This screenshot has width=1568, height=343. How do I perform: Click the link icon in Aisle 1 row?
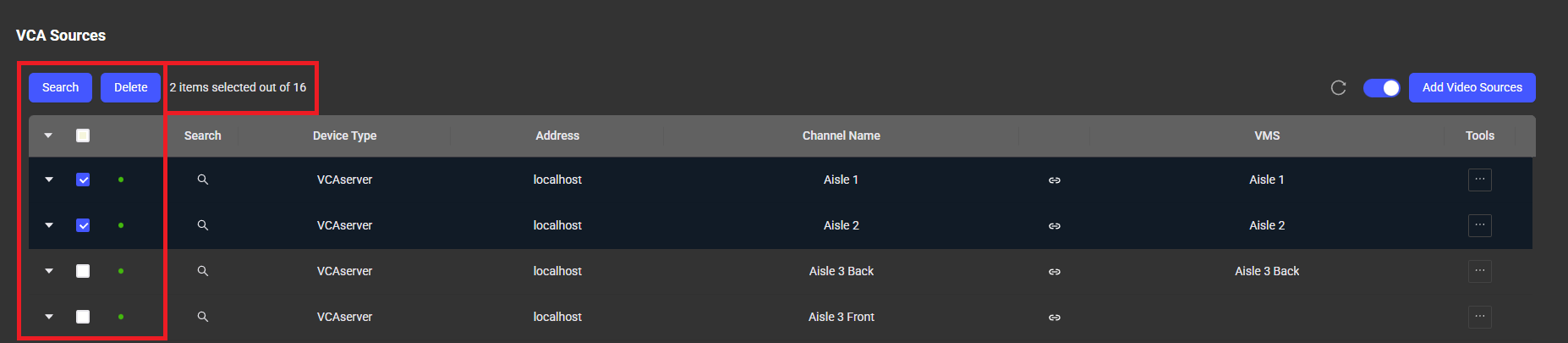(x=1055, y=180)
